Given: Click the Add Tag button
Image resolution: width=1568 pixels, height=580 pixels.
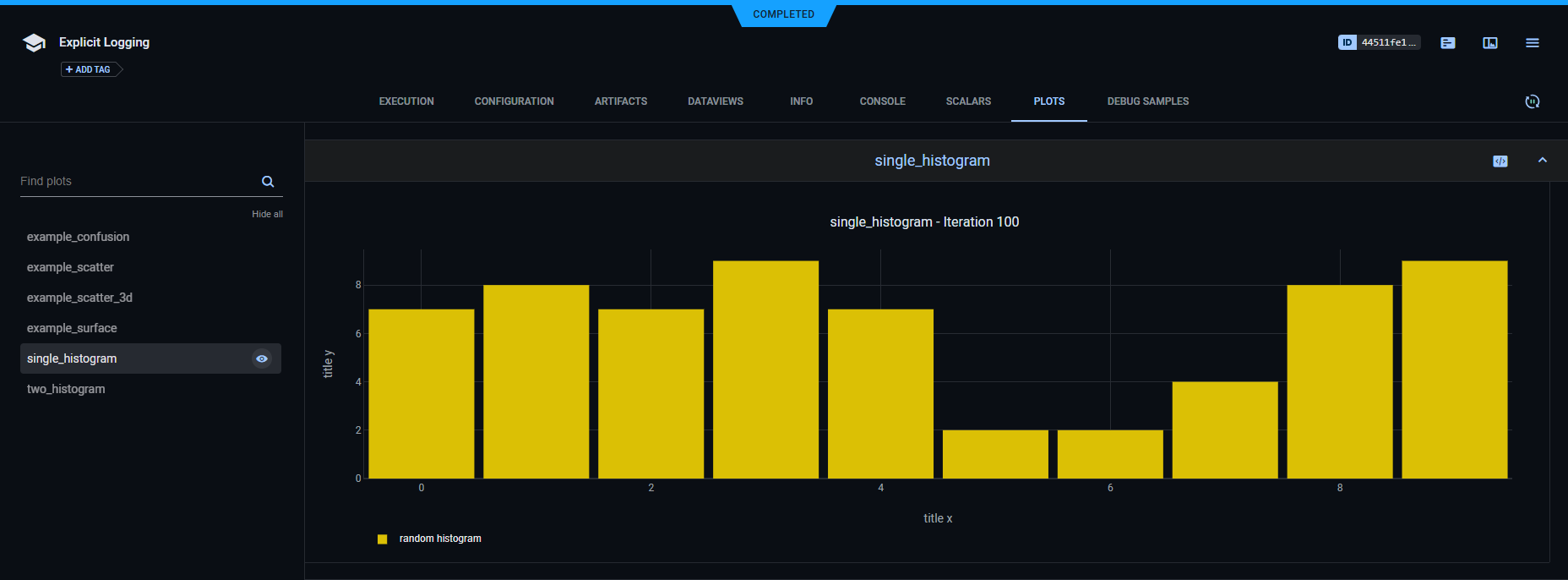Looking at the screenshot, I should click(x=90, y=69).
